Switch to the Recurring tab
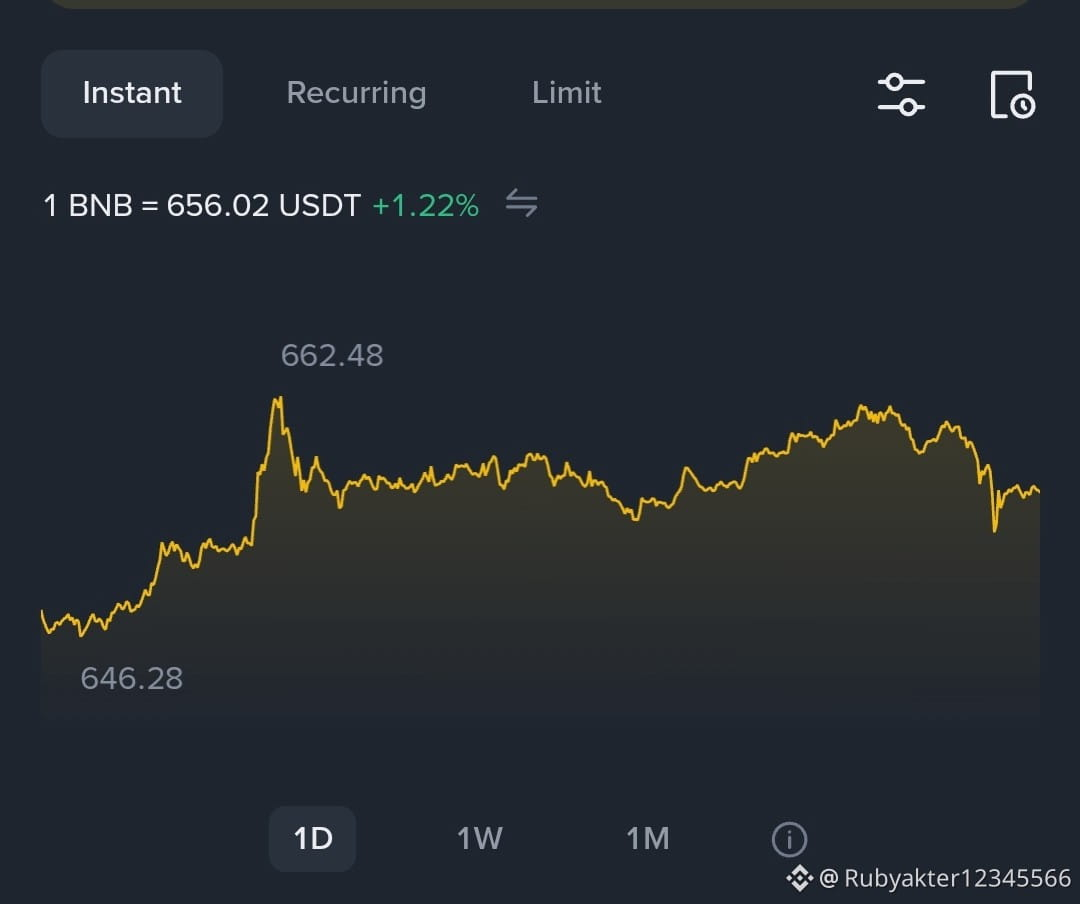 pos(356,93)
